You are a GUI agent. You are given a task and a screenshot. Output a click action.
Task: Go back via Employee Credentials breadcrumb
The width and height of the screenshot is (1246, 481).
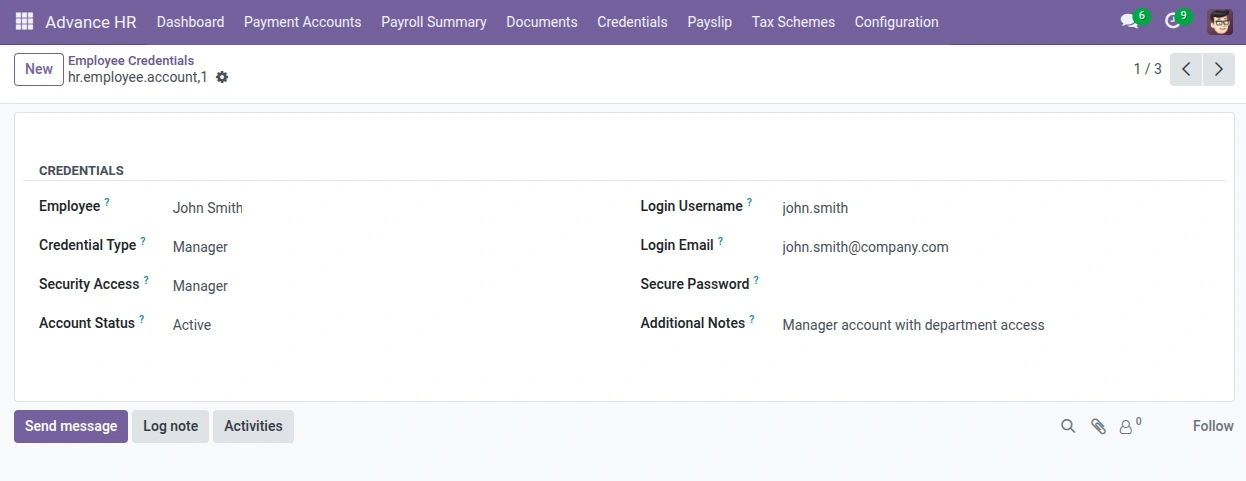tap(131, 61)
